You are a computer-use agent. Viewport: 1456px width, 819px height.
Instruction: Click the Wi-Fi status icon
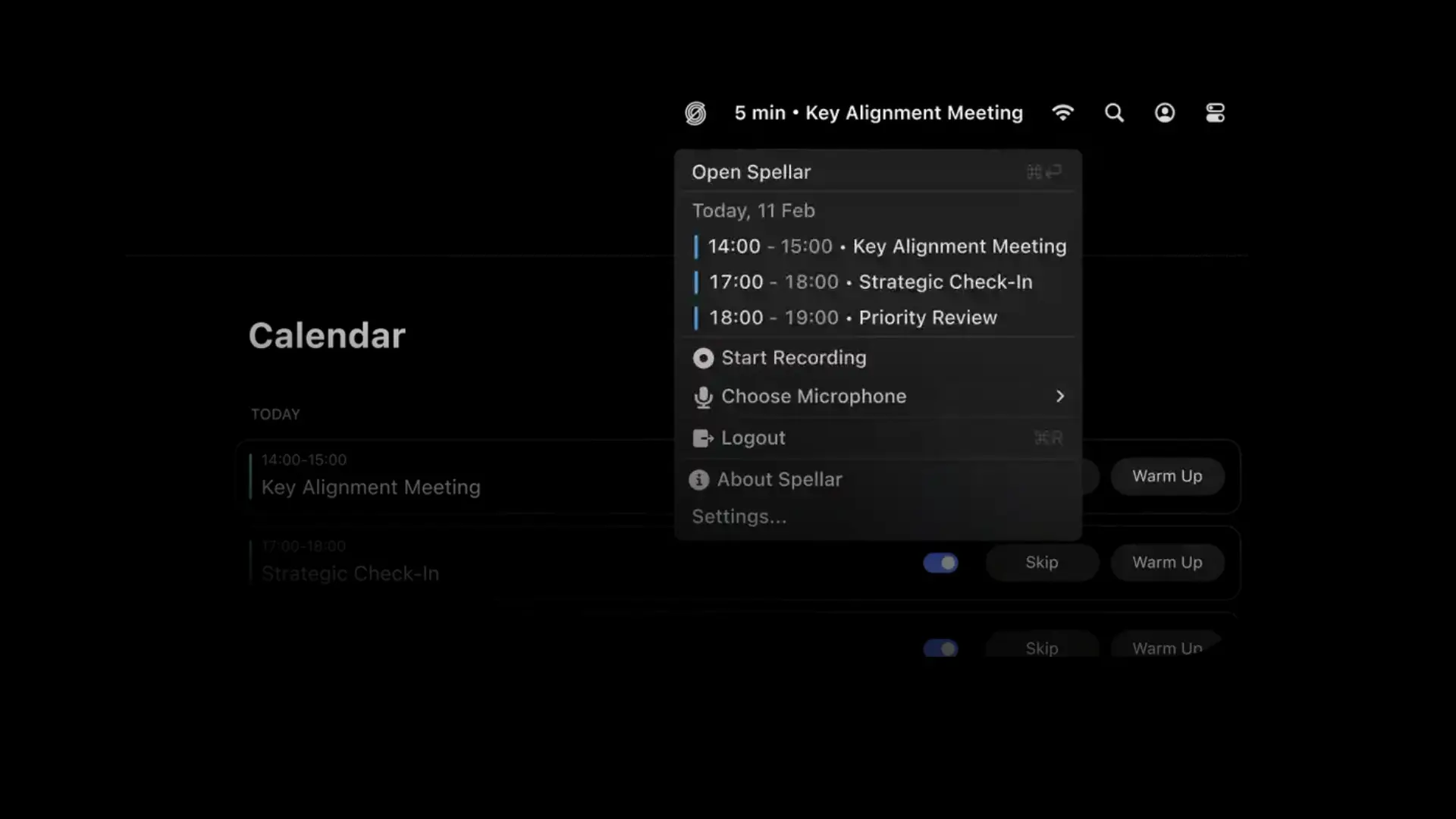1063,113
